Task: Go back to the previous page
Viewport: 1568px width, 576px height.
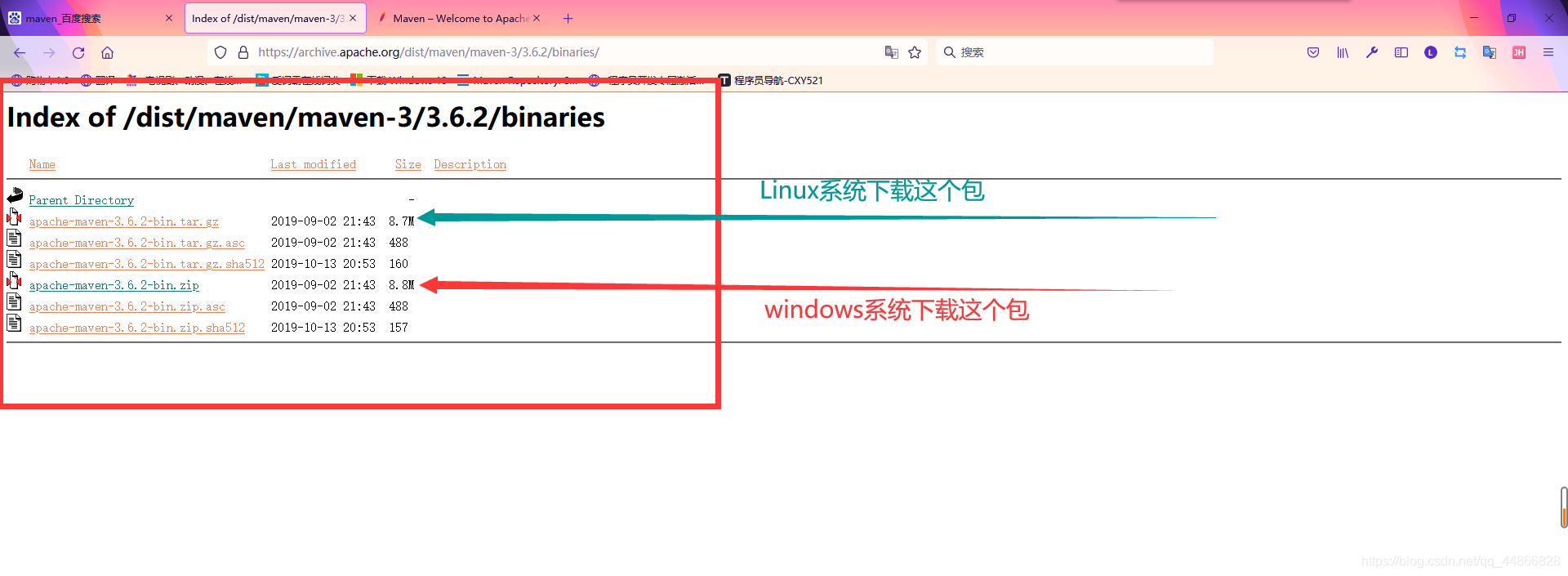Action: point(20,52)
